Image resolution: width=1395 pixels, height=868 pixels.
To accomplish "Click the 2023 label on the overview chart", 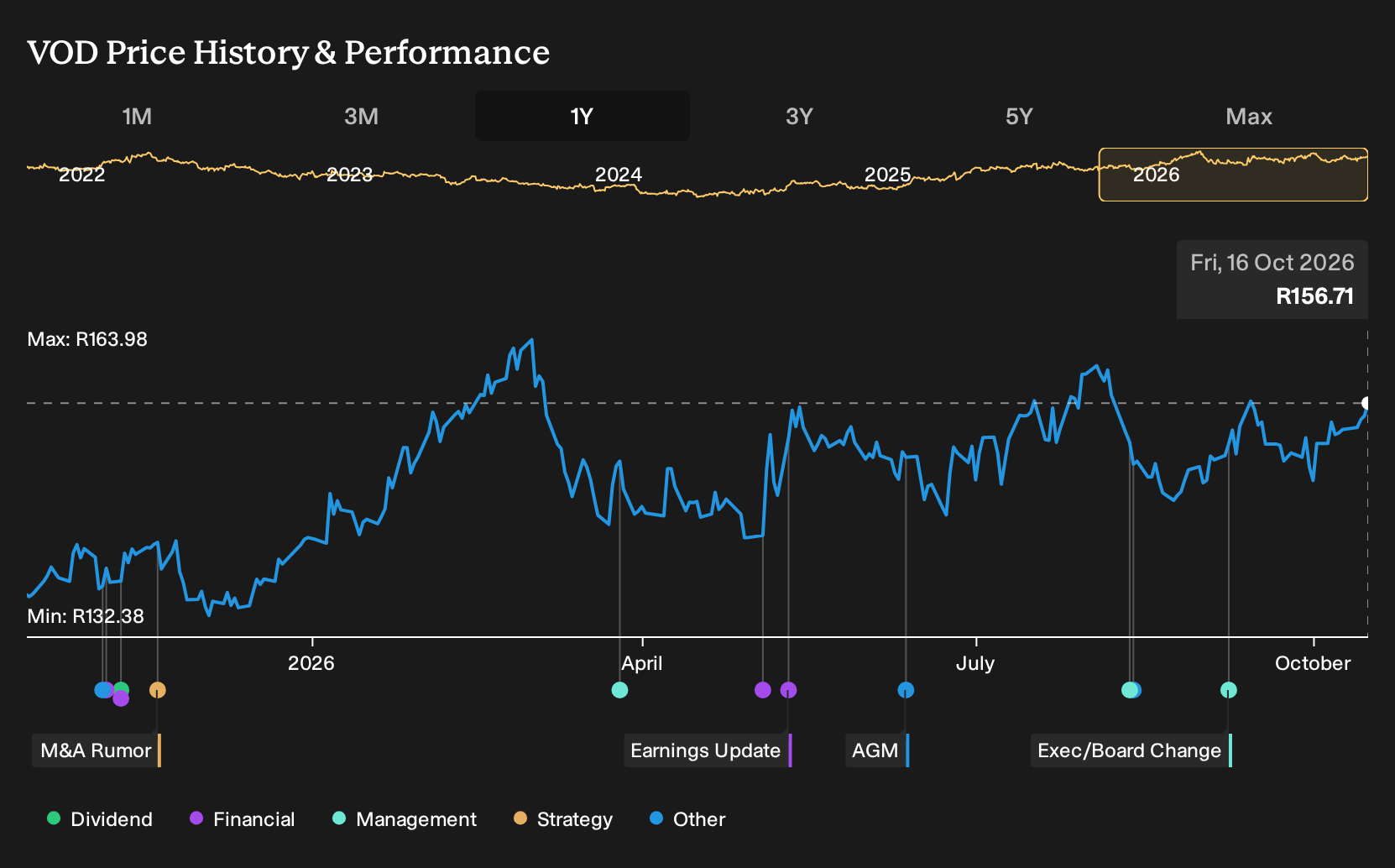I will click(349, 175).
